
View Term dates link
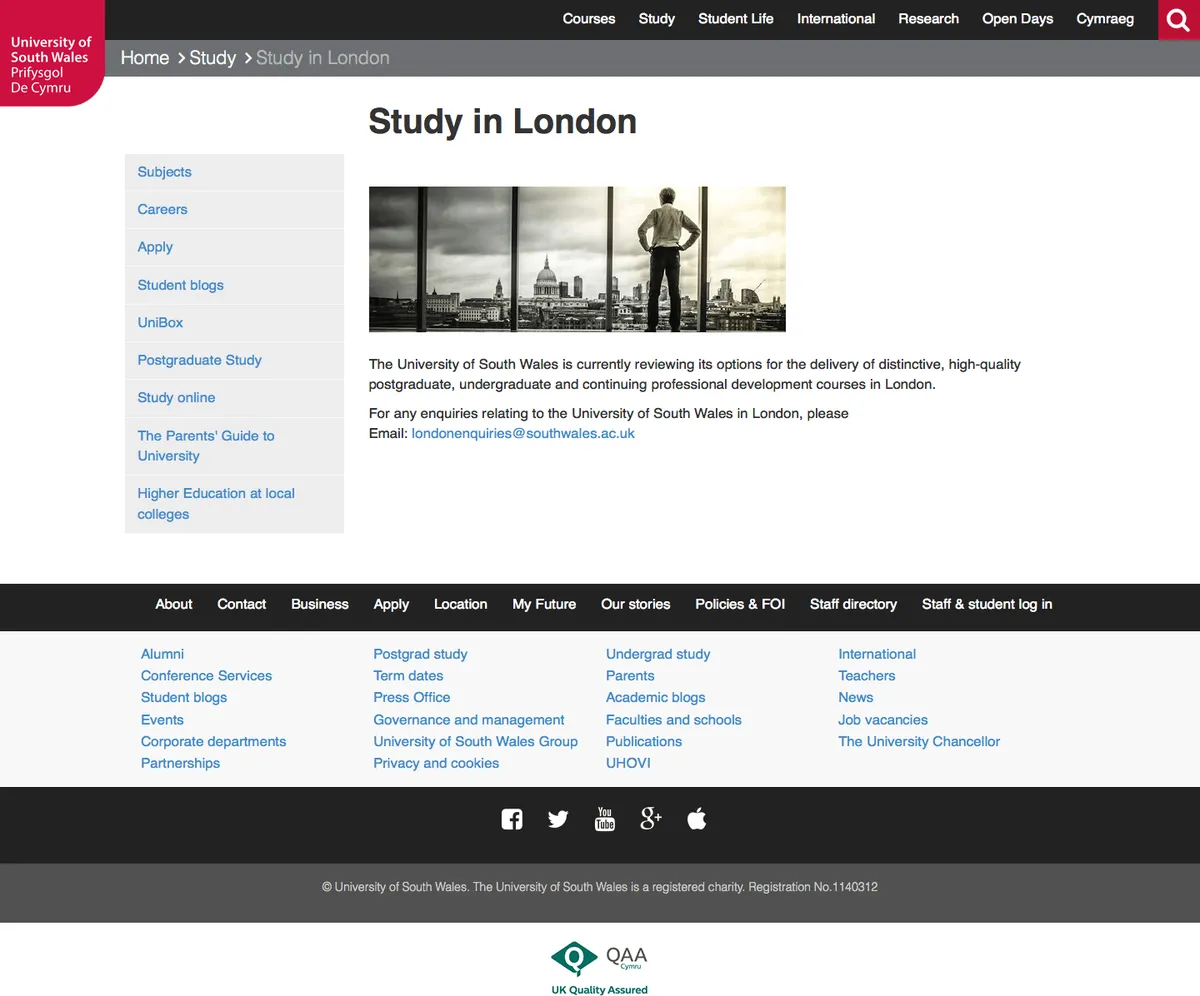408,676
